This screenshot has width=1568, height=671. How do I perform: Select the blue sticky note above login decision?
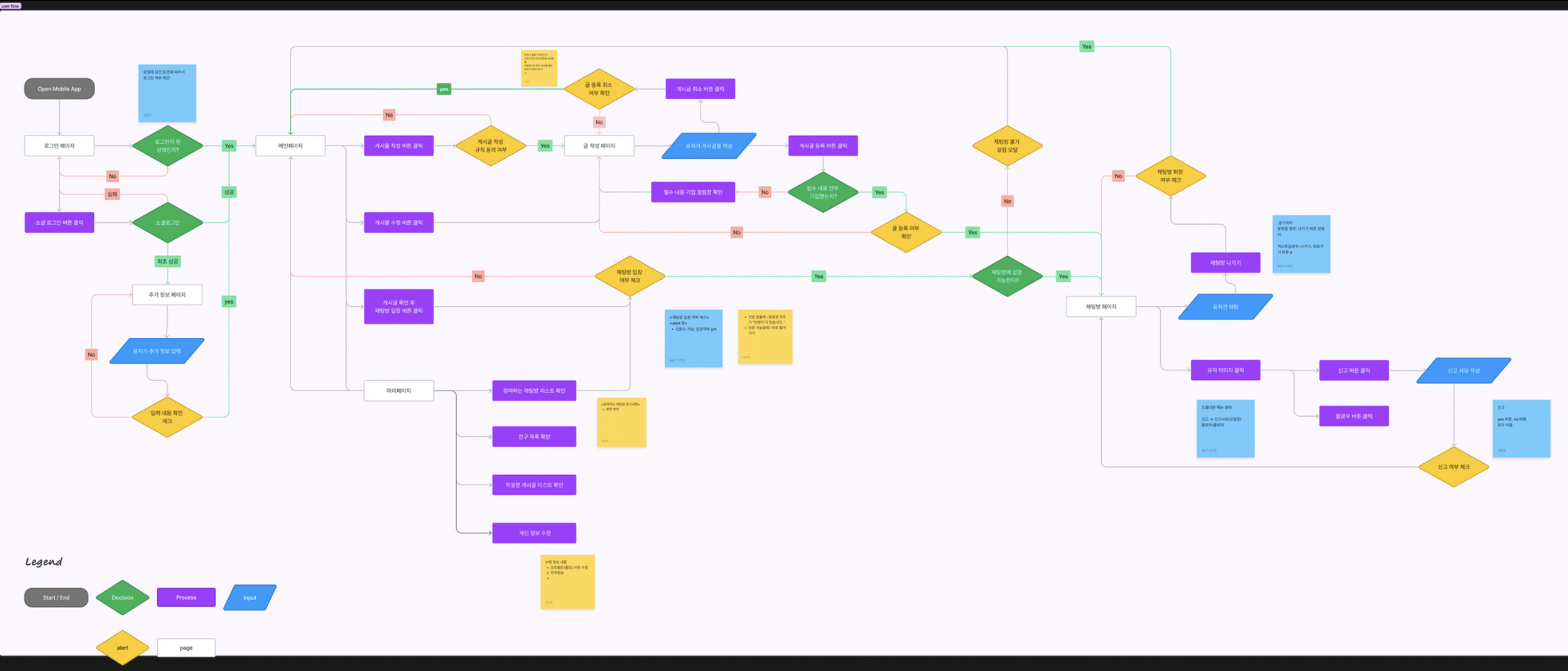click(167, 93)
